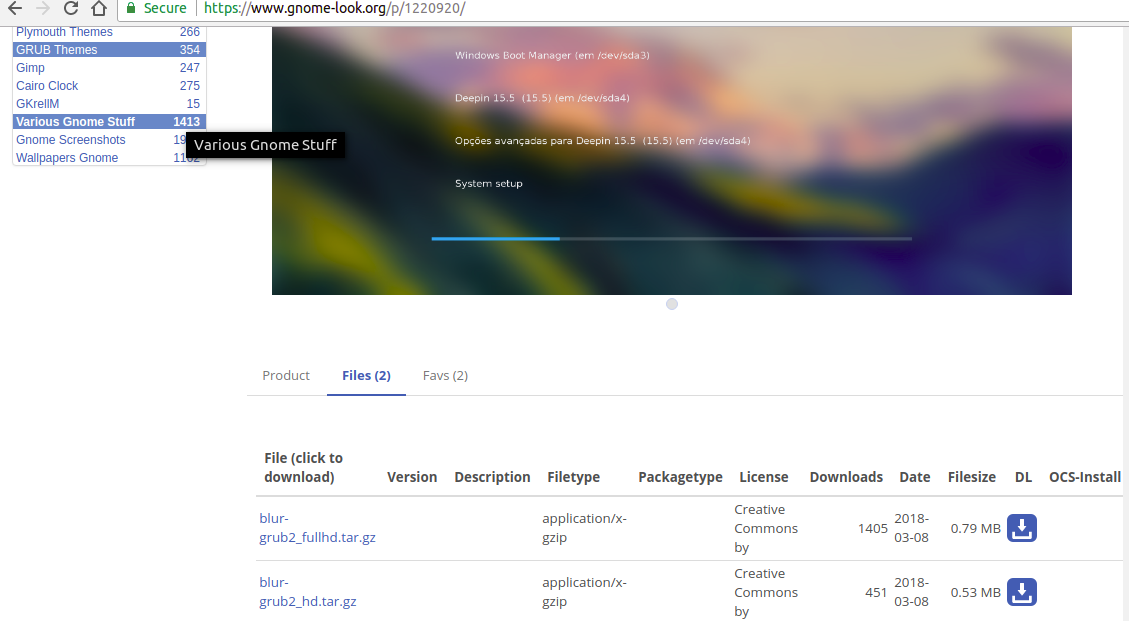Viewport: 1129px width, 621px height.
Task: Click the 451 downloads value
Action: [876, 592]
